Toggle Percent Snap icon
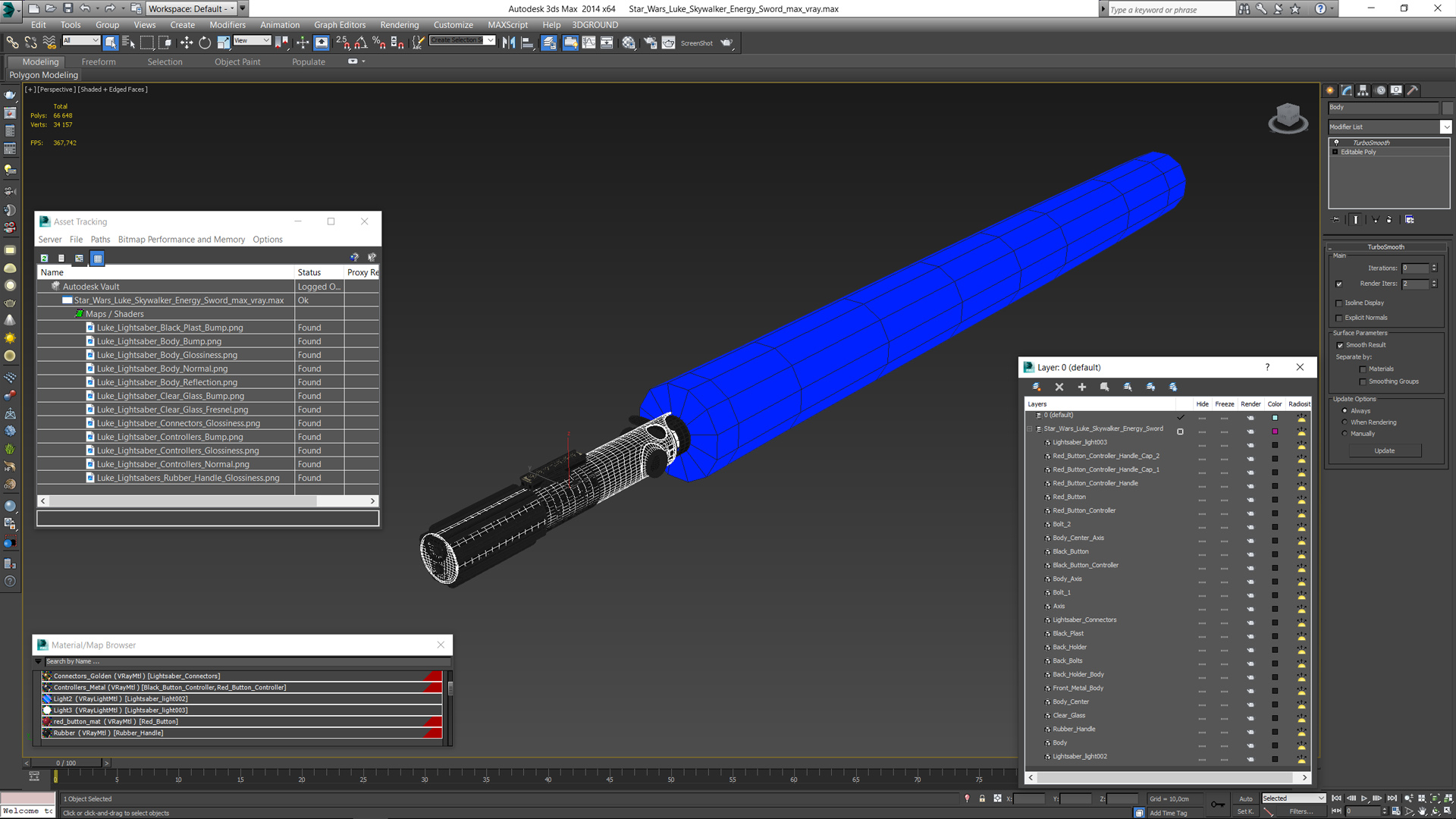Screen dimensions: 1456x819 click(x=378, y=43)
